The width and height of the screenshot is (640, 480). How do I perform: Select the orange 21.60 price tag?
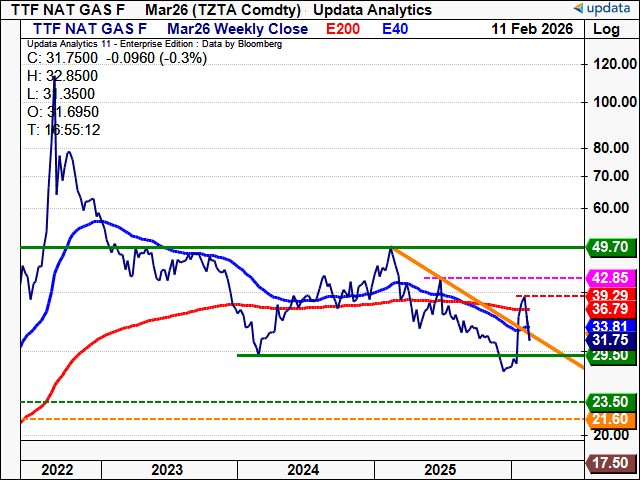(610, 419)
